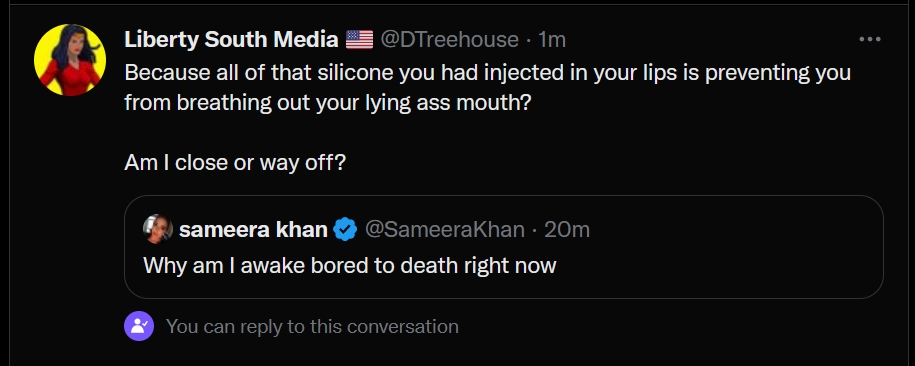The height and width of the screenshot is (366, 915).
Task: Click the 'from breathing out your lying' line
Action: [327, 103]
